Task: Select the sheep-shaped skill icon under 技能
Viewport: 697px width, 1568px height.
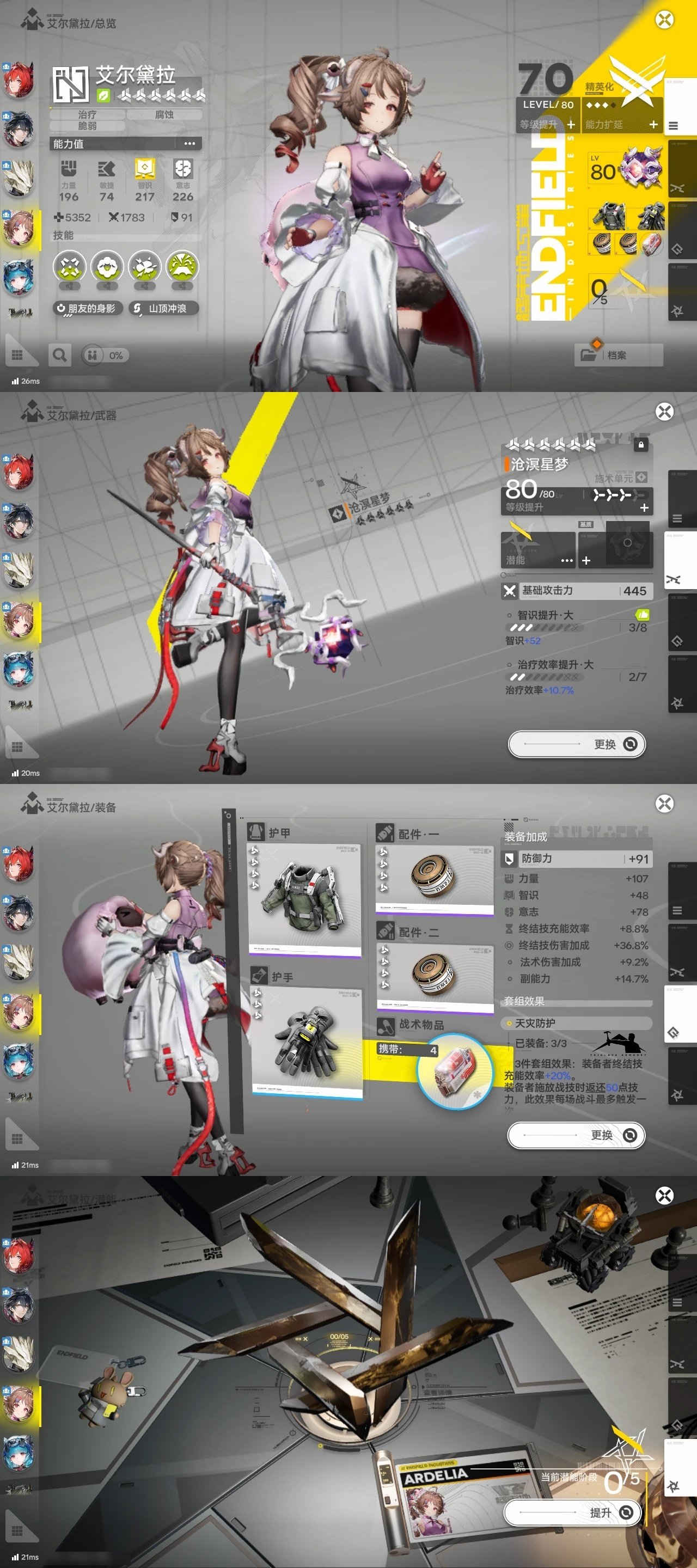Action: pyautogui.click(x=107, y=267)
